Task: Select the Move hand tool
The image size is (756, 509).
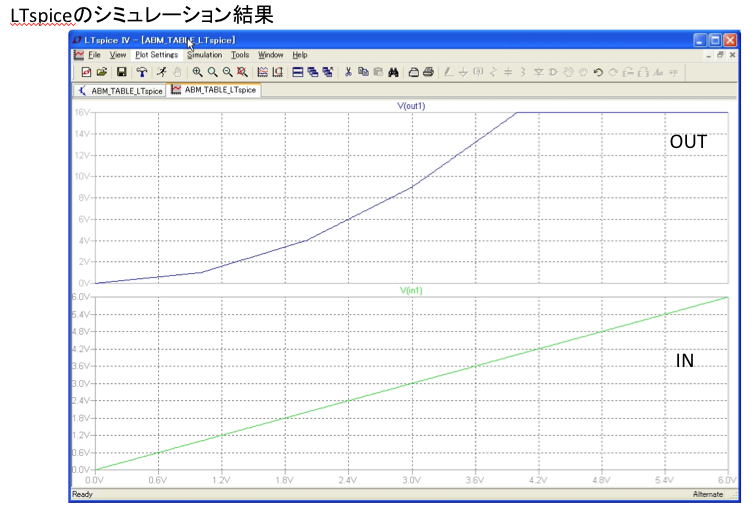Action: [568, 72]
